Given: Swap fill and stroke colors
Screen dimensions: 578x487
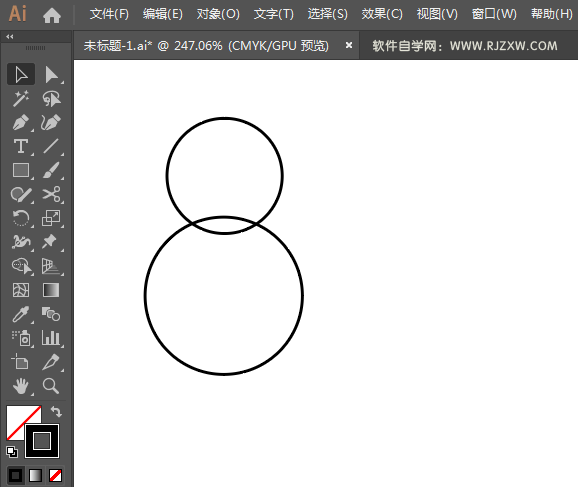Looking at the screenshot, I should (56, 411).
